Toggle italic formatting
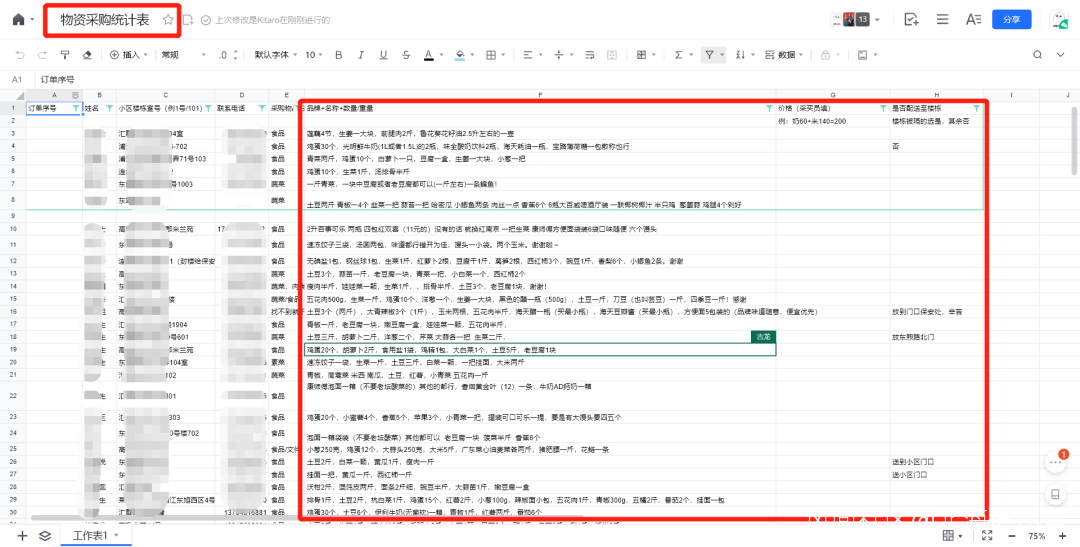The height and width of the screenshot is (547, 1080). pyautogui.click(x=361, y=55)
